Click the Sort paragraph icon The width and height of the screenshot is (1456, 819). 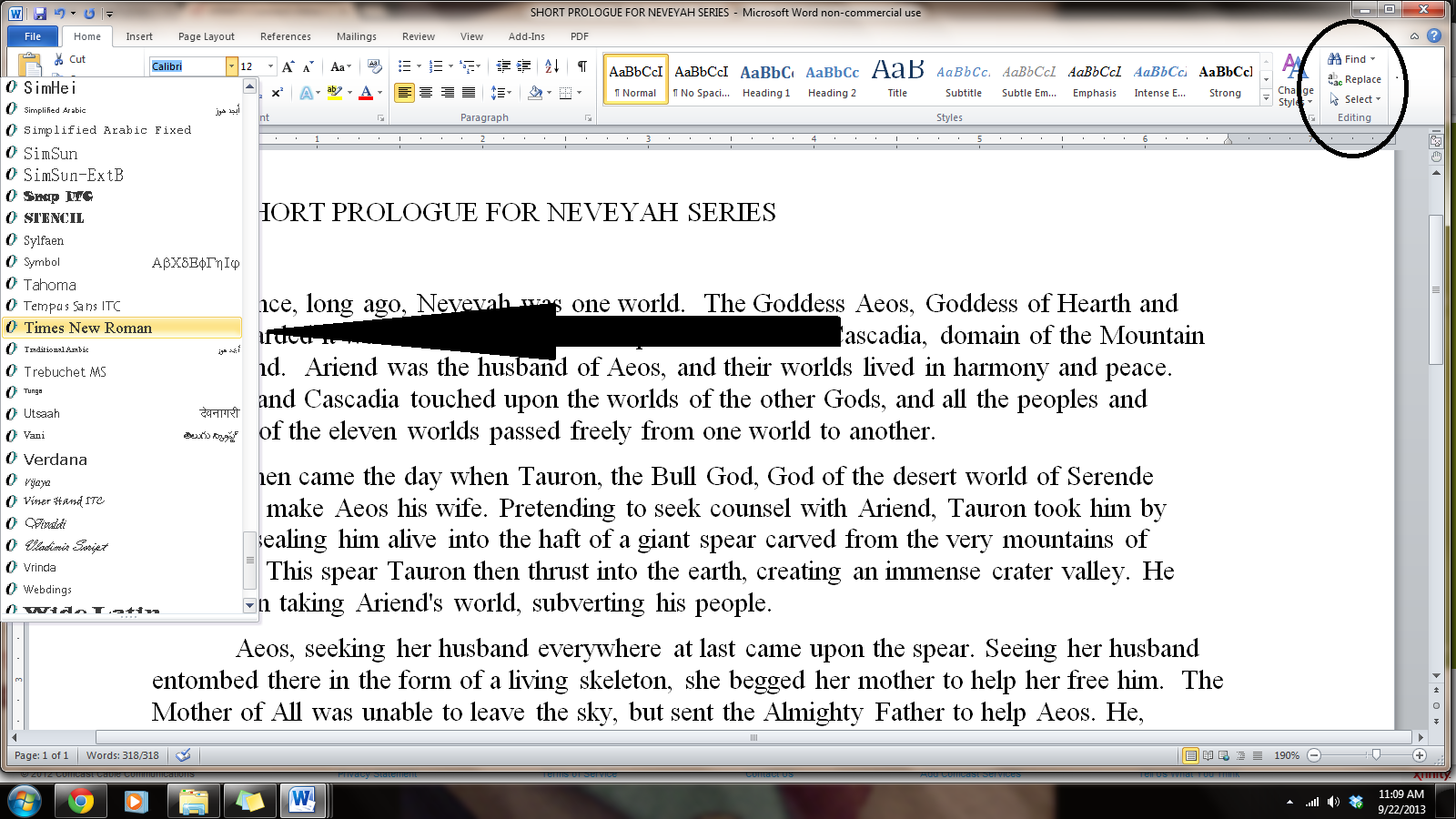tap(551, 66)
